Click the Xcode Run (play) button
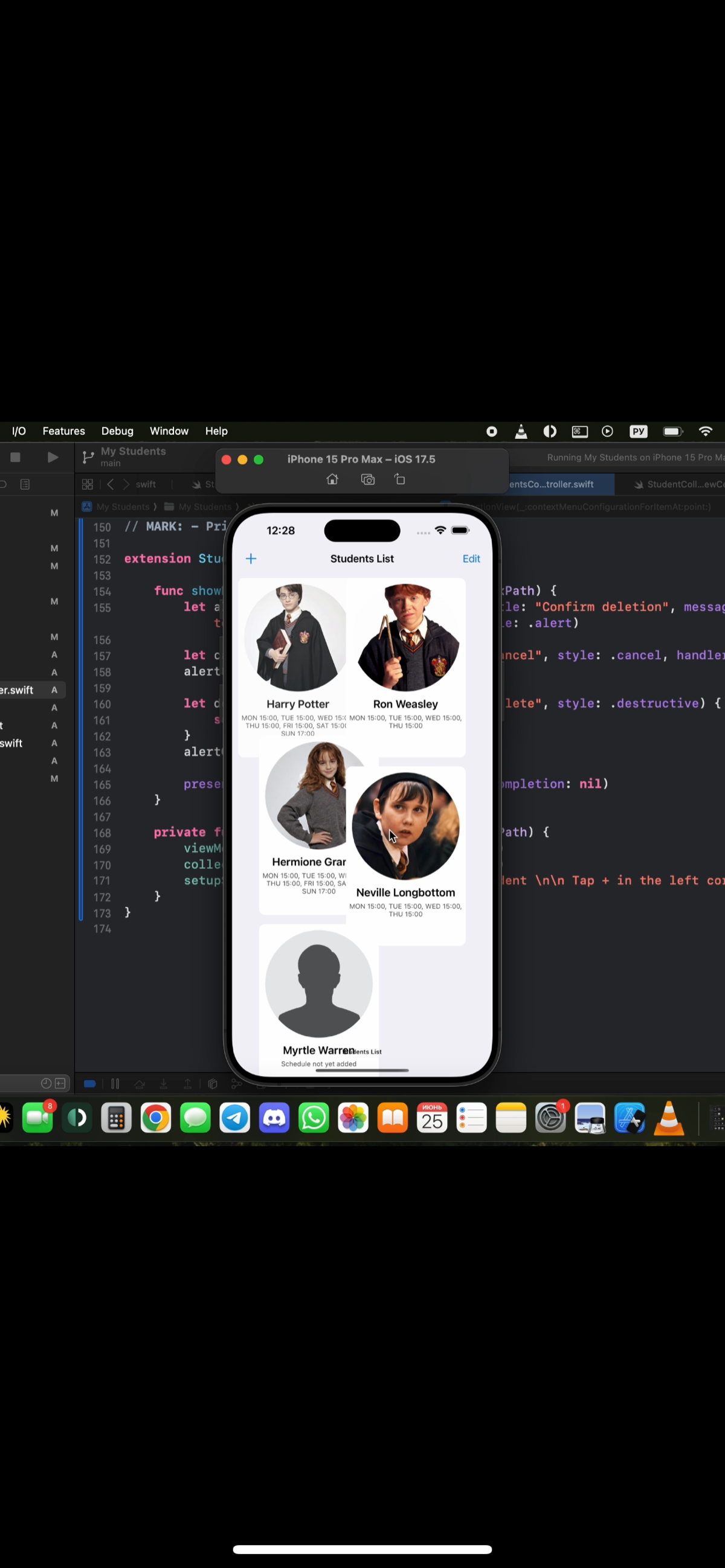 click(x=53, y=456)
